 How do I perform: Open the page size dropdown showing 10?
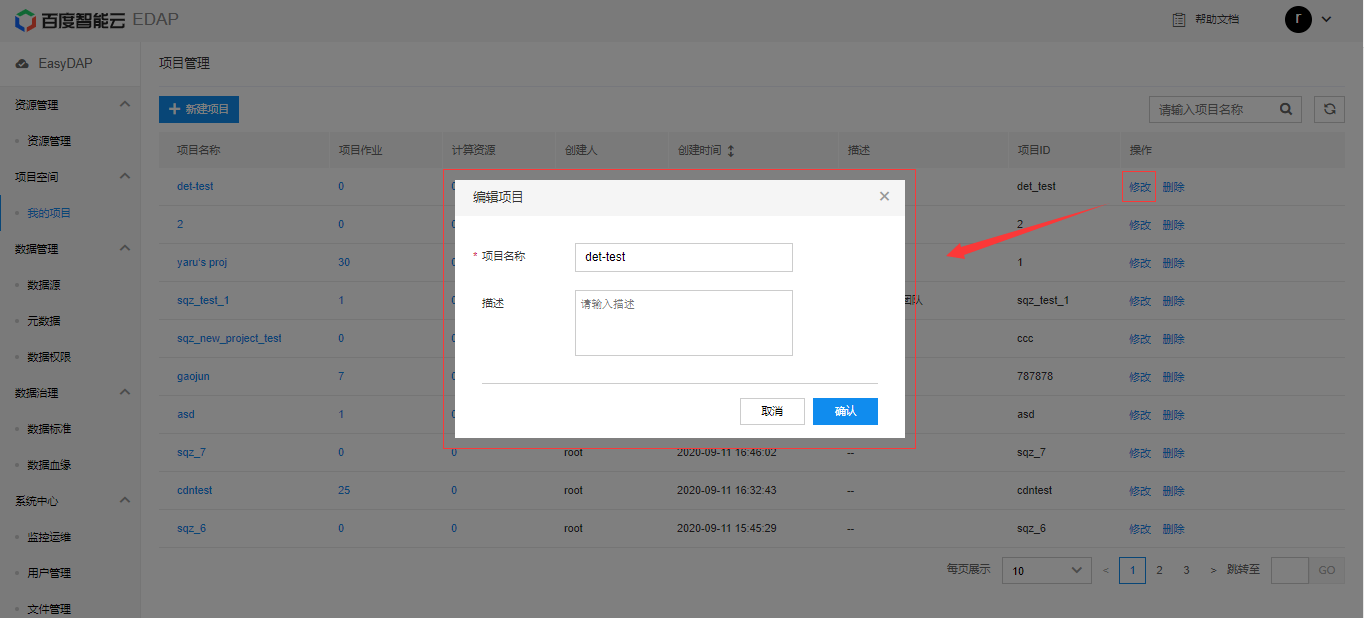[1046, 570]
